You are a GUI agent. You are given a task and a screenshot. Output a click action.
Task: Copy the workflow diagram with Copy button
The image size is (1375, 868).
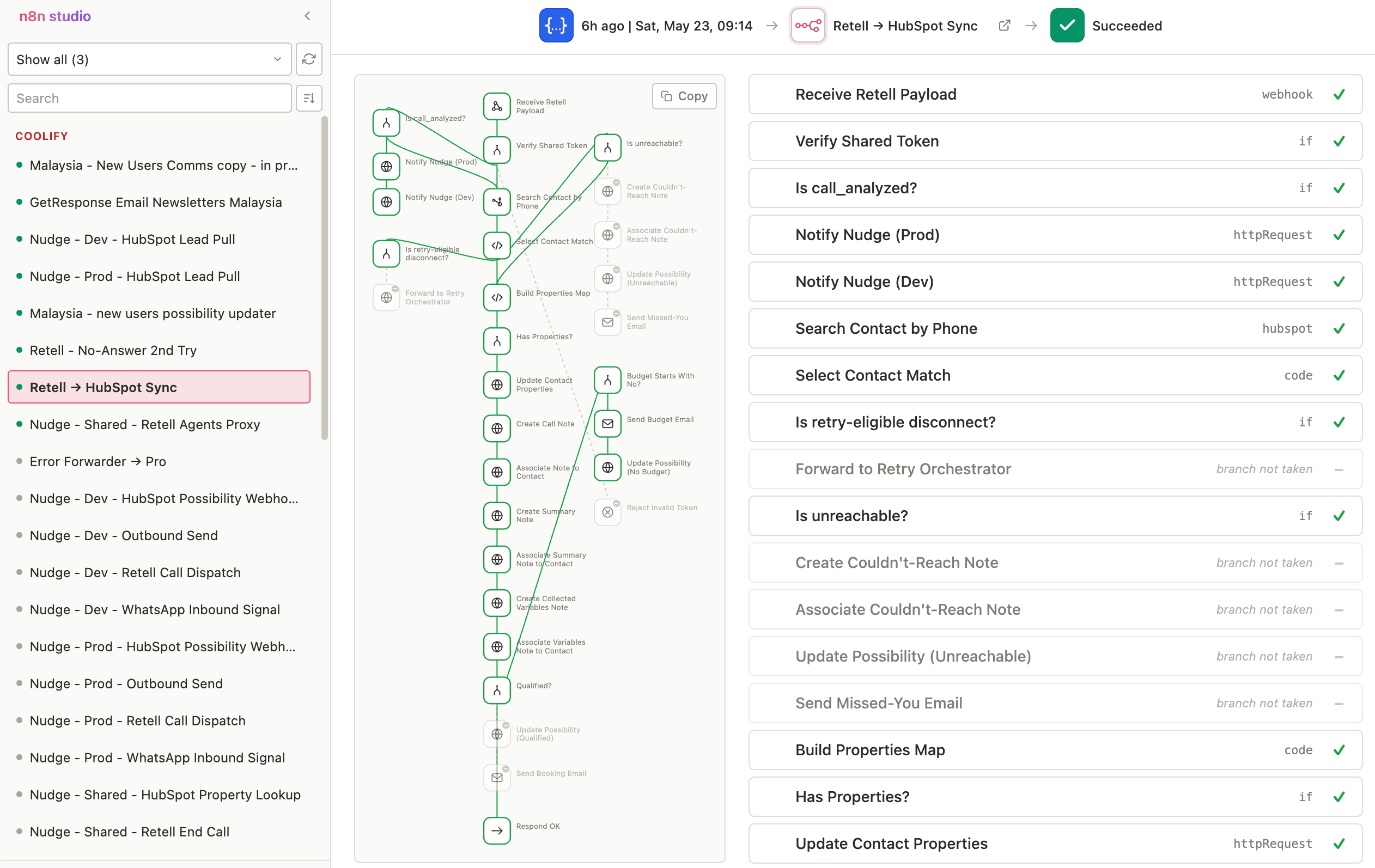pyautogui.click(x=684, y=96)
